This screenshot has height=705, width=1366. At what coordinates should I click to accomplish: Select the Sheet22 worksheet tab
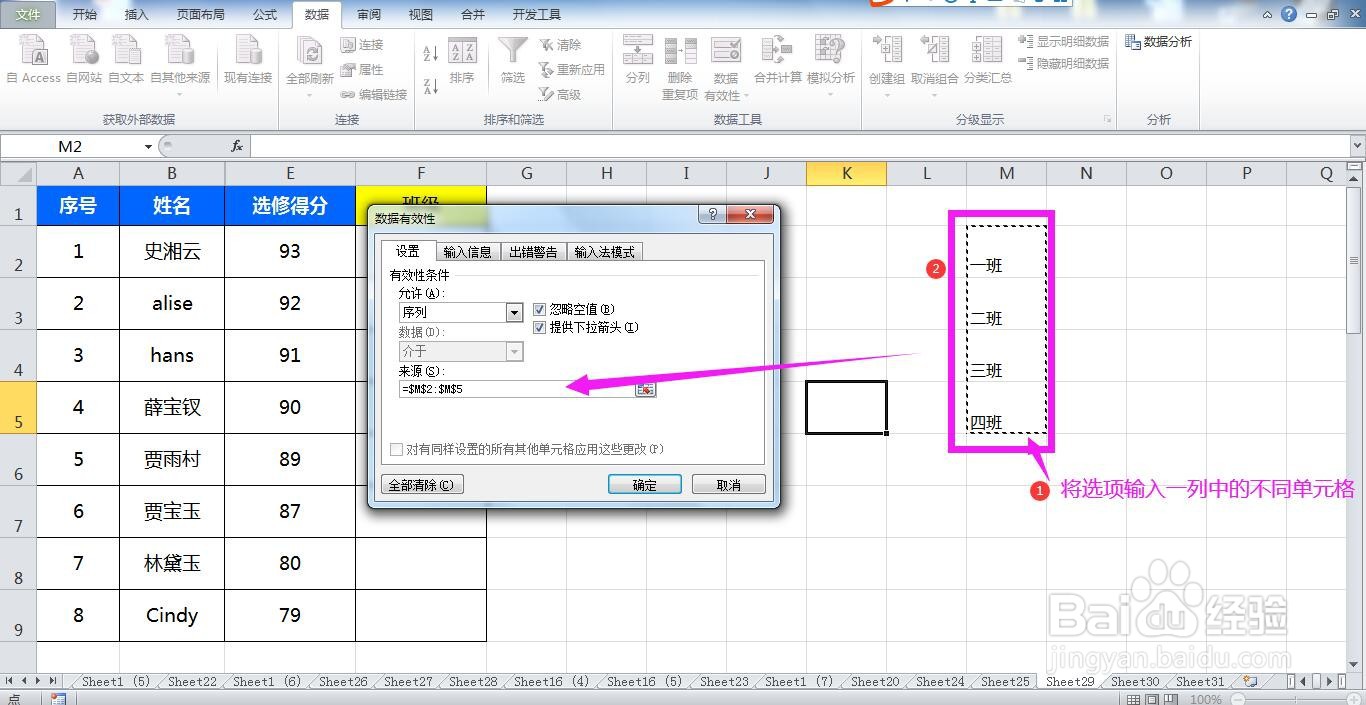tap(192, 682)
